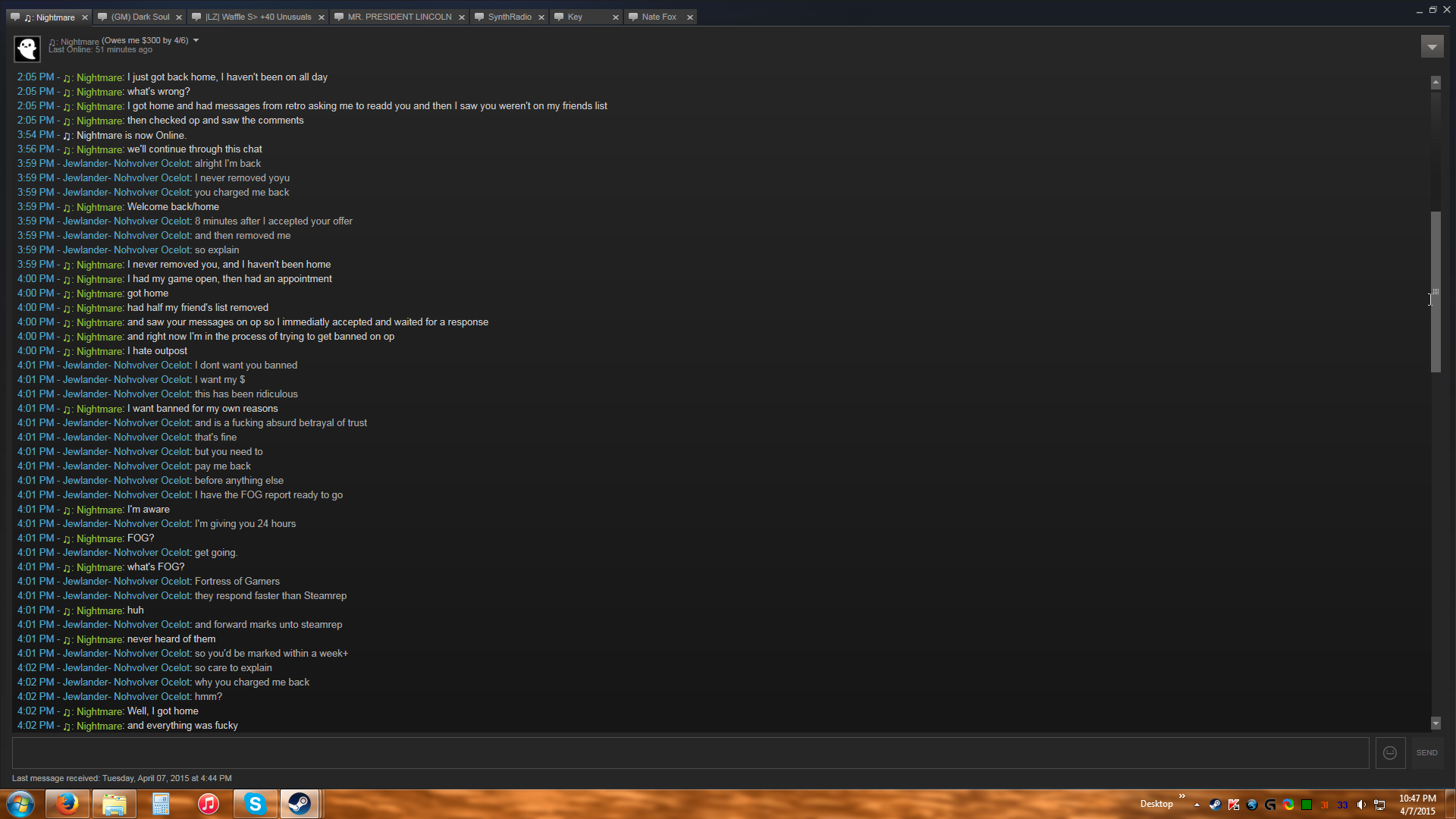Viewport: 1456px width, 819px height.
Task: Open the emoticon picker button
Action: tap(1390, 753)
